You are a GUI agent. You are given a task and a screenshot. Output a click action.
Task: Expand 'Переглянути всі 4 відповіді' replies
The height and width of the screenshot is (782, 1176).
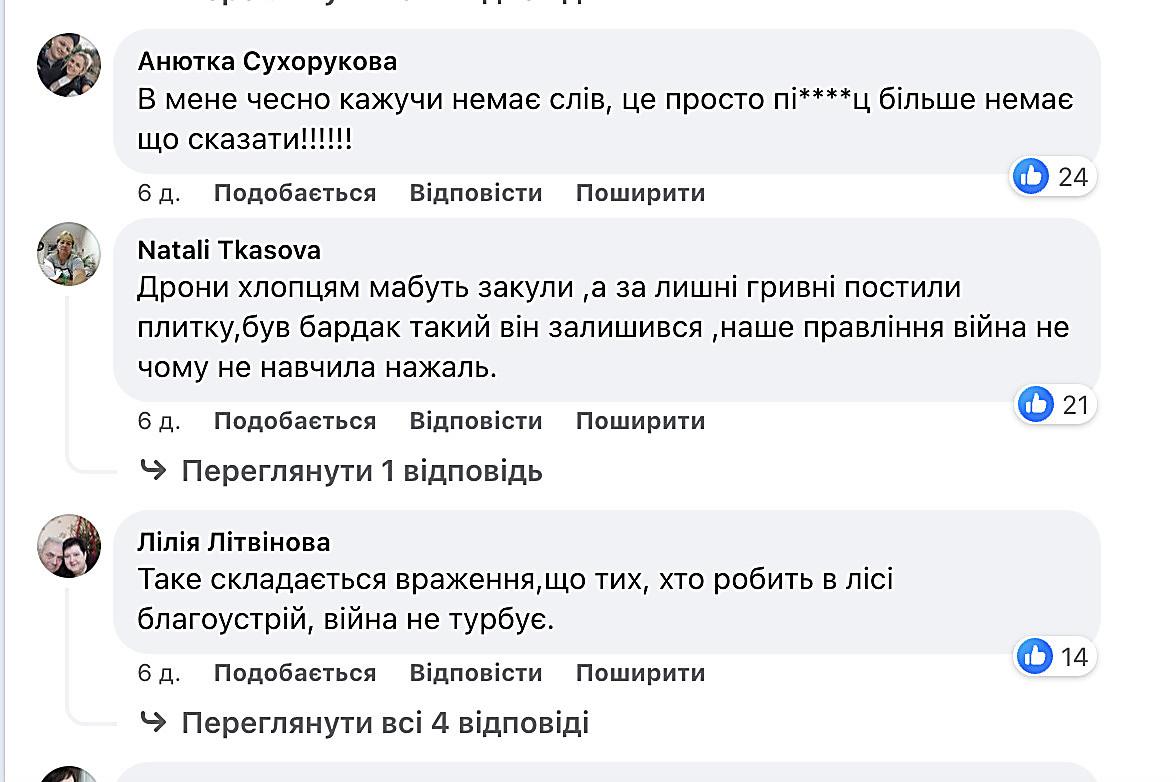385,723
